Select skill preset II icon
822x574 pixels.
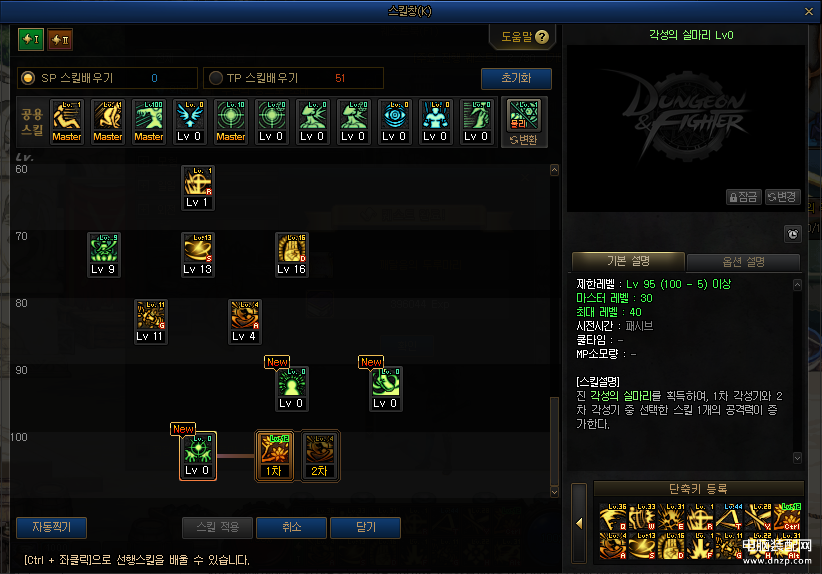tap(60, 39)
